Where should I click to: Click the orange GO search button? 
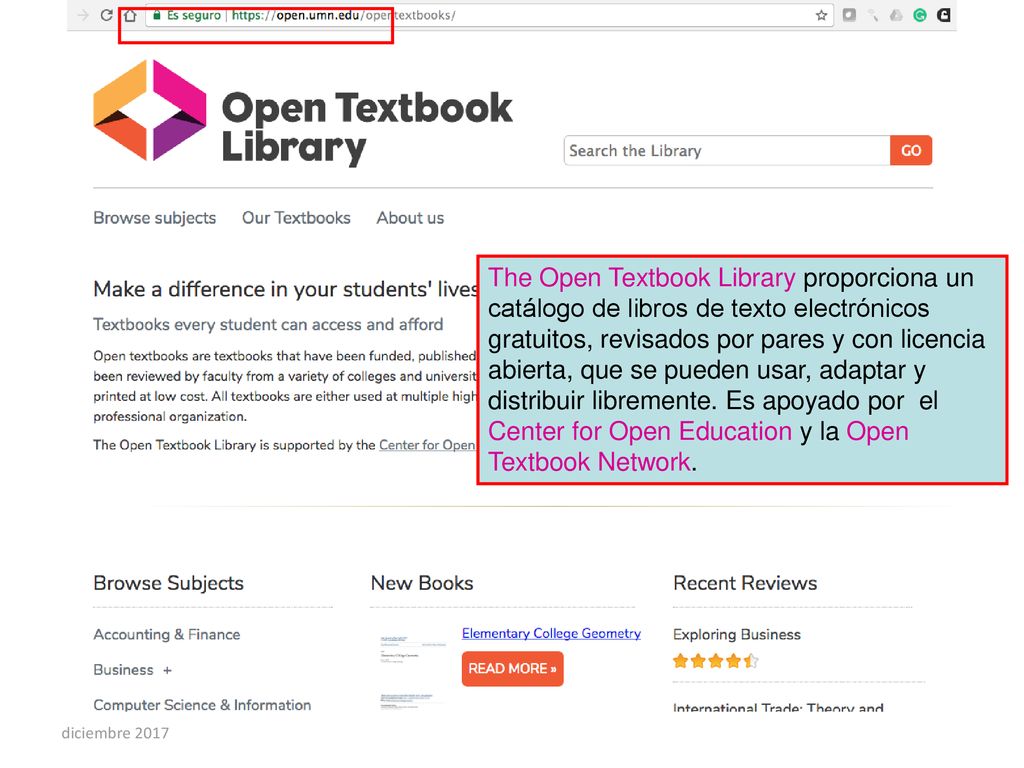pos(911,151)
